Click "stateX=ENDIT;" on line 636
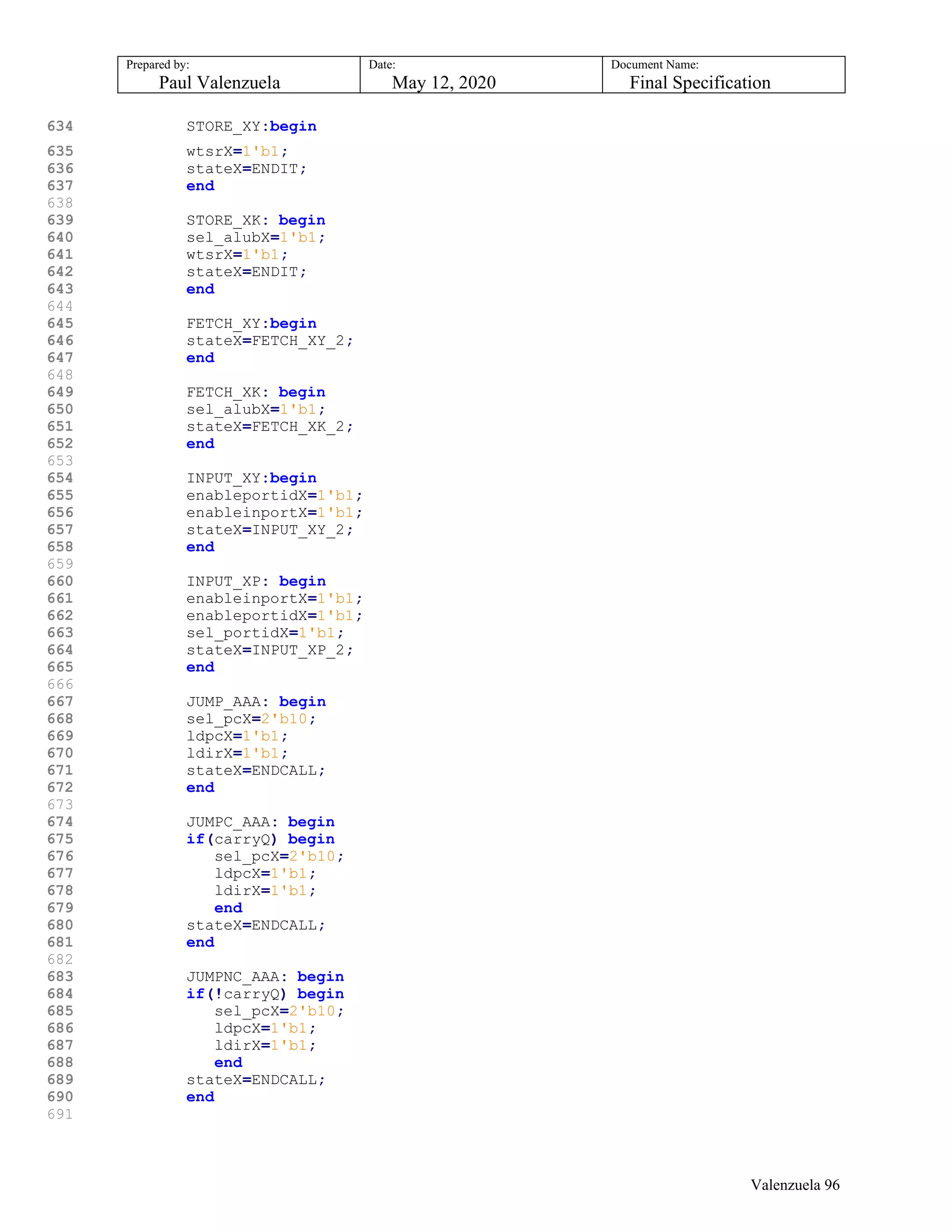The height and width of the screenshot is (1232, 952). click(246, 169)
